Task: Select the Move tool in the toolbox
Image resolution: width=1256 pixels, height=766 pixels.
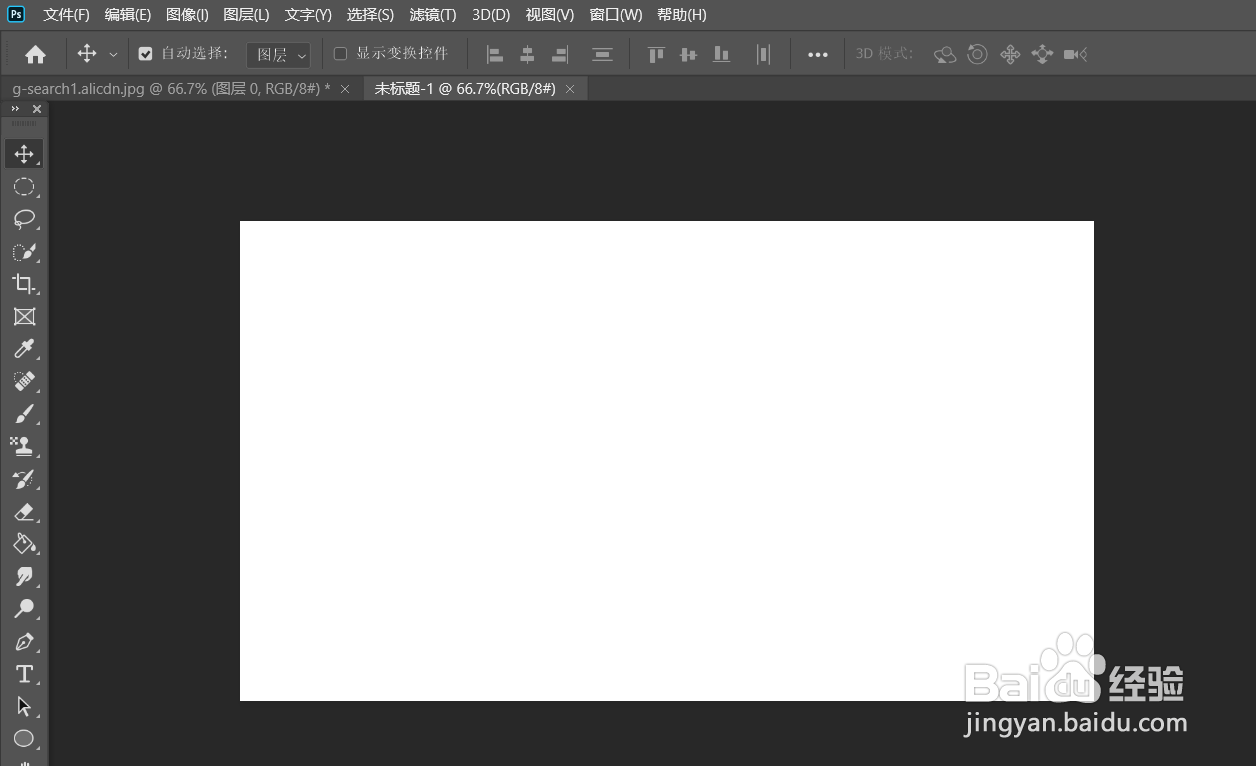Action: point(24,154)
